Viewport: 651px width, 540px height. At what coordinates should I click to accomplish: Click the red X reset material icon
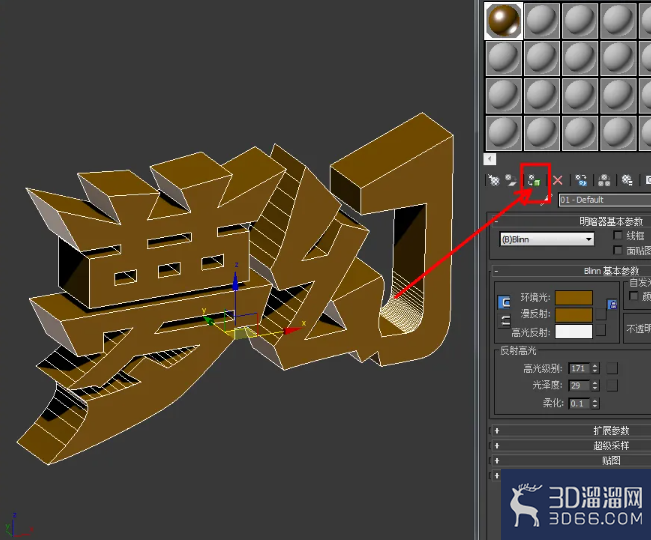[558, 180]
